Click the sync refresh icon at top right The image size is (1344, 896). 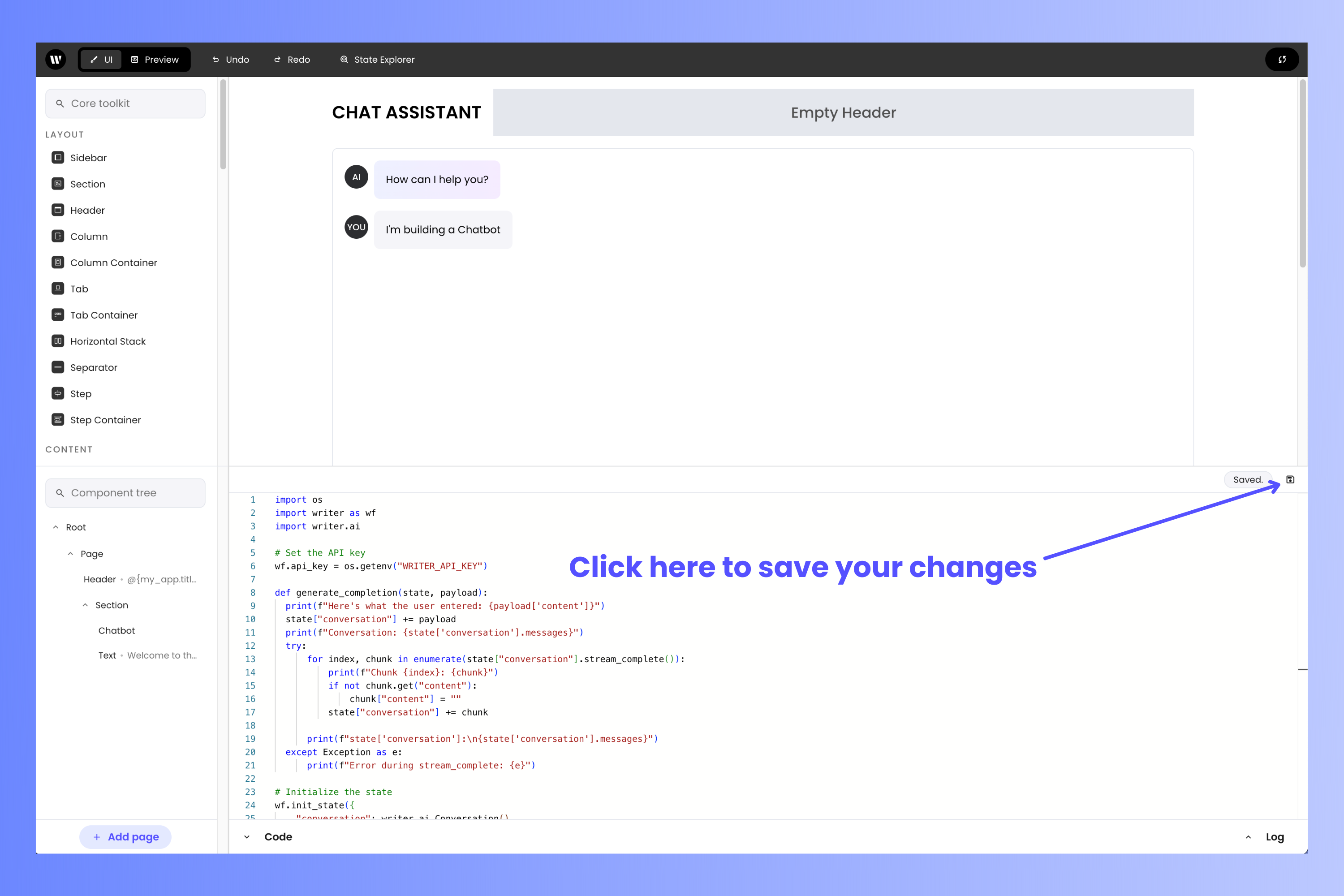coord(1282,60)
